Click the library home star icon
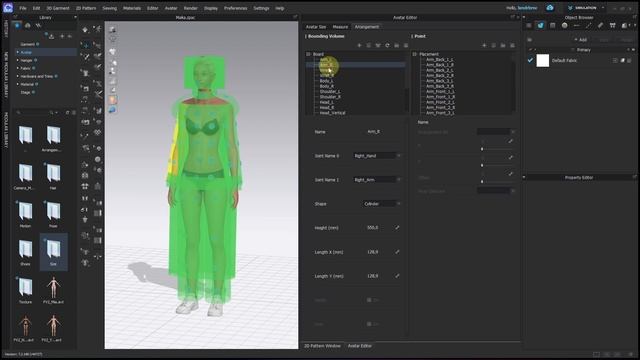 tap(17, 26)
